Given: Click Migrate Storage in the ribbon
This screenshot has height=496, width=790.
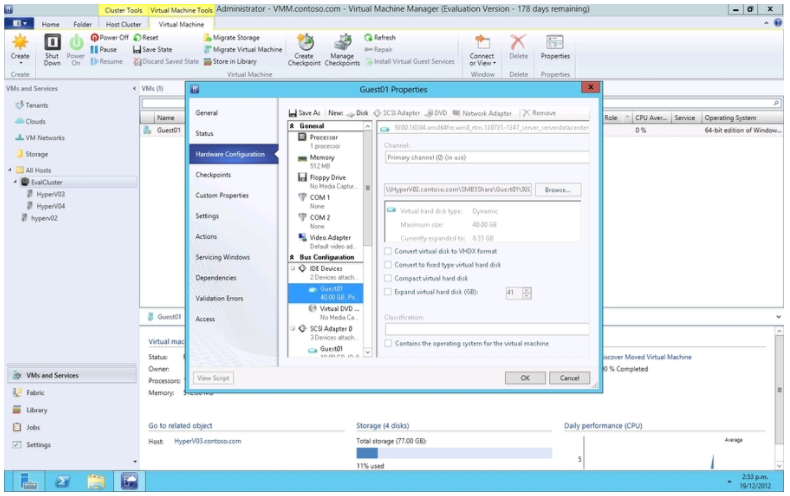Looking at the screenshot, I should coord(232,37).
